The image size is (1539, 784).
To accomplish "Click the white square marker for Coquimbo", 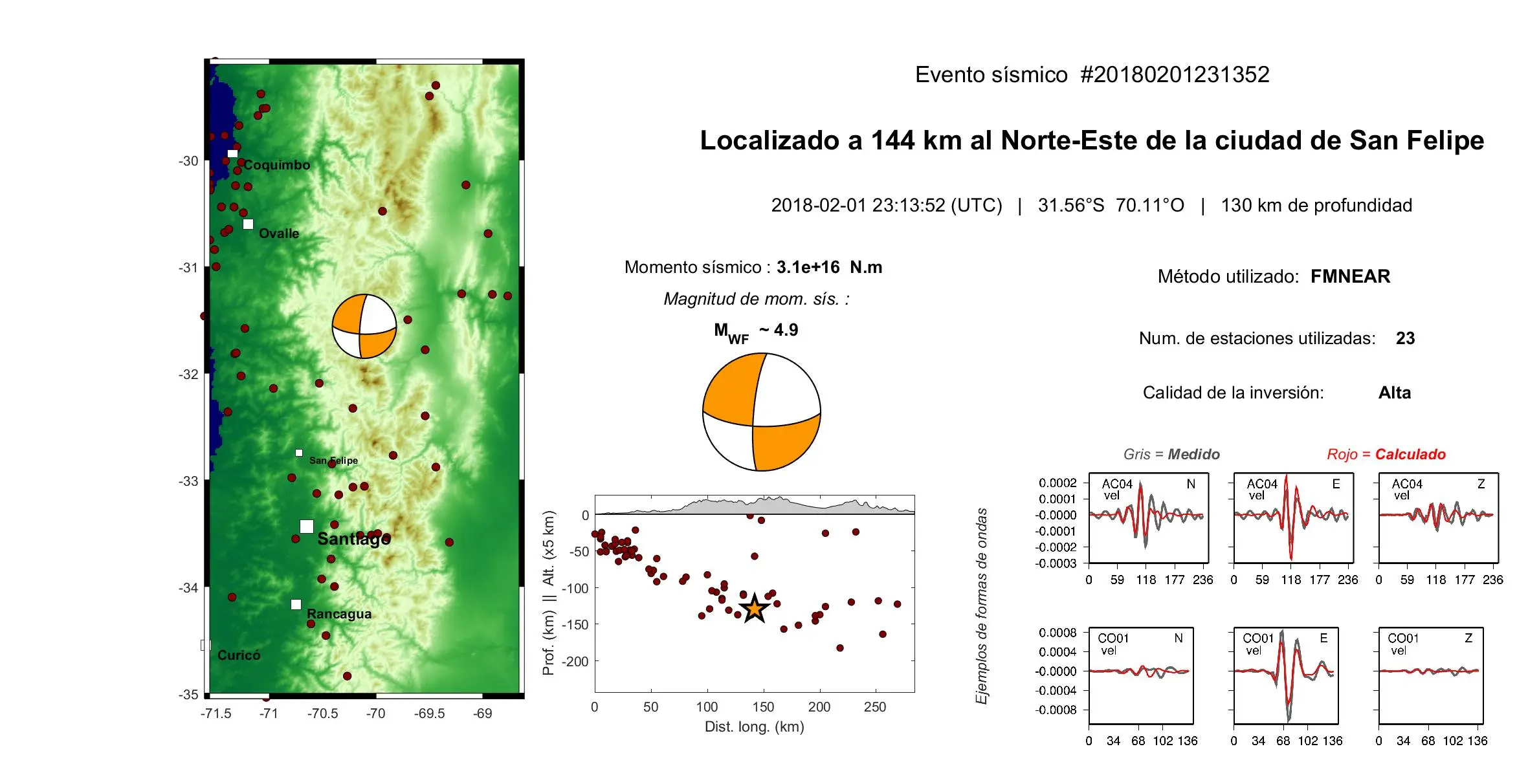I will [x=232, y=154].
